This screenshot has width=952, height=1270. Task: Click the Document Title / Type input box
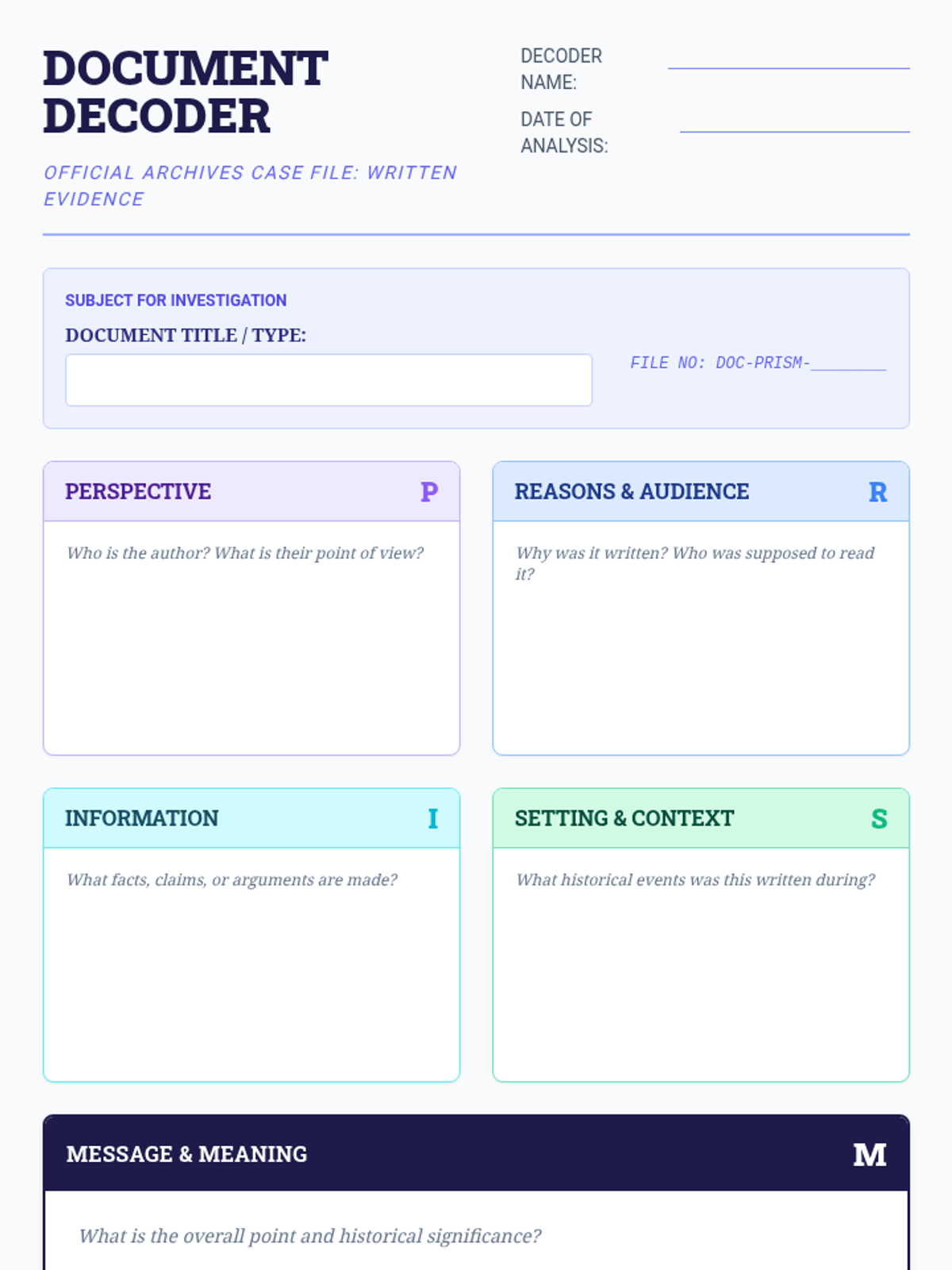click(x=328, y=380)
